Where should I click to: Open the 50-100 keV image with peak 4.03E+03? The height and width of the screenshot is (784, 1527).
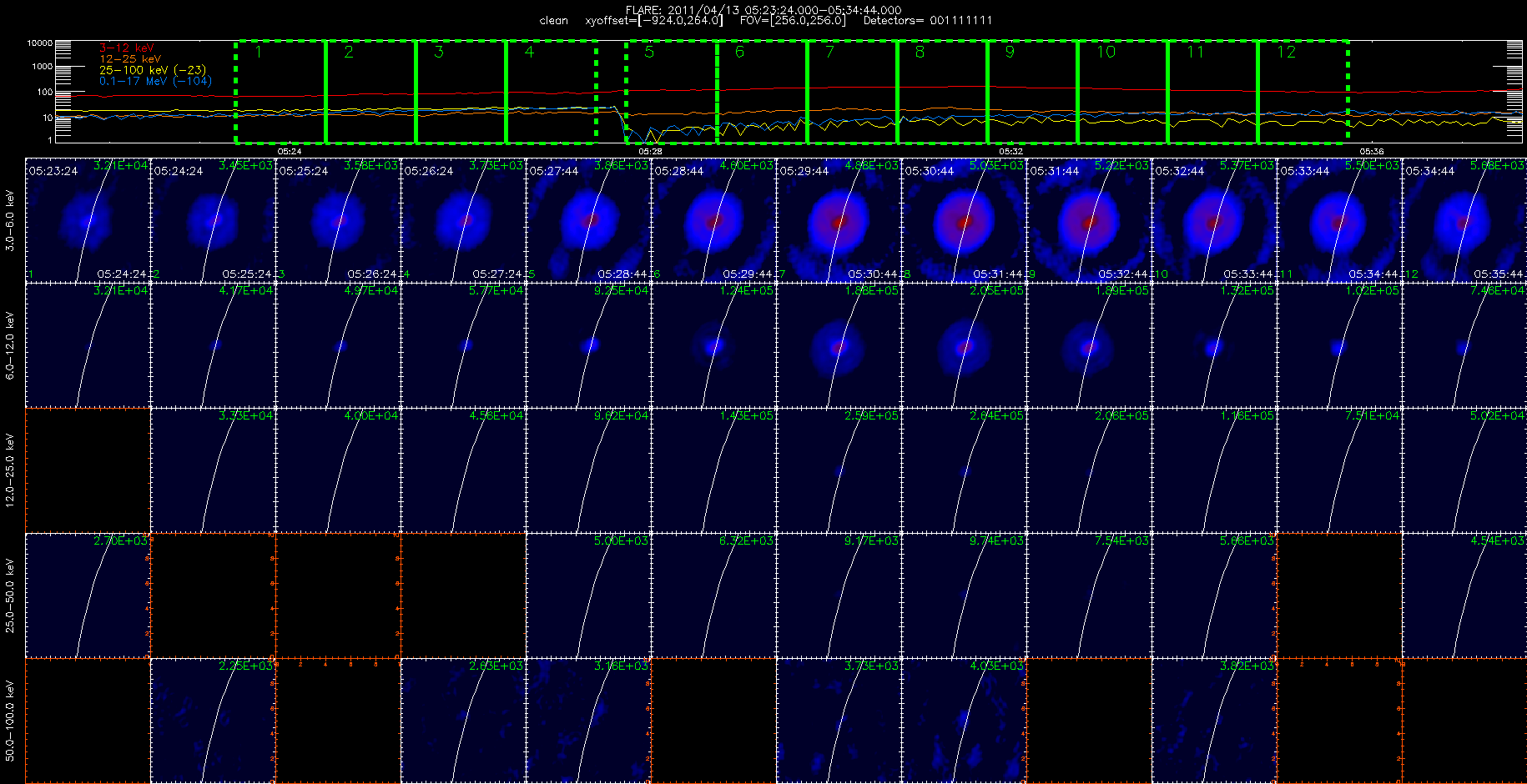click(x=964, y=721)
